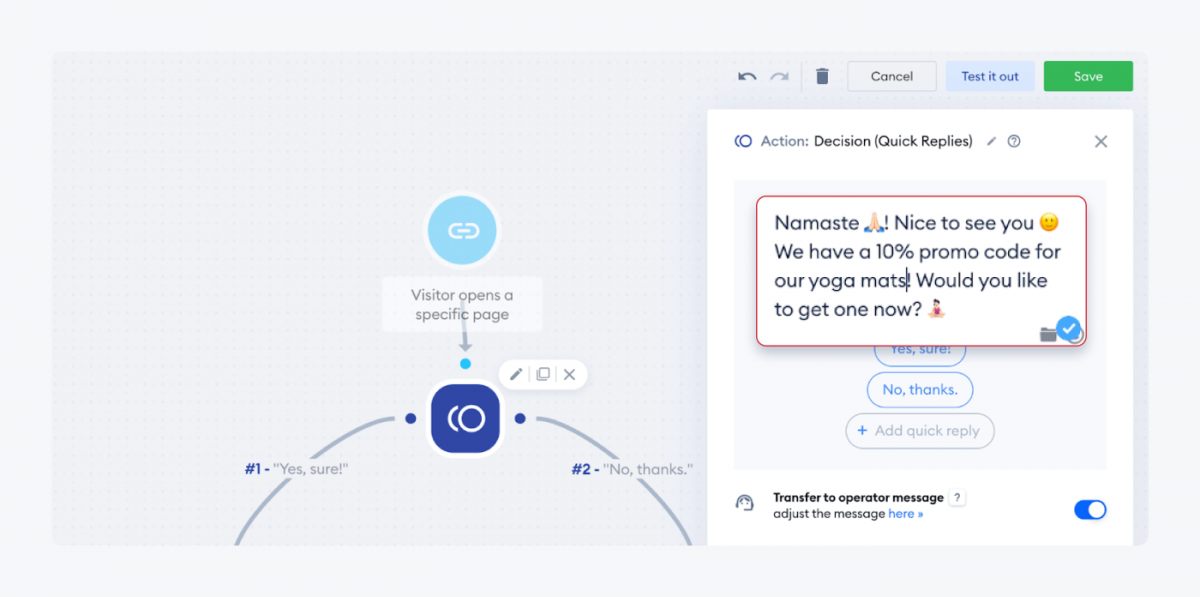
Task: Remove the node via its X icon
Action: pos(569,374)
